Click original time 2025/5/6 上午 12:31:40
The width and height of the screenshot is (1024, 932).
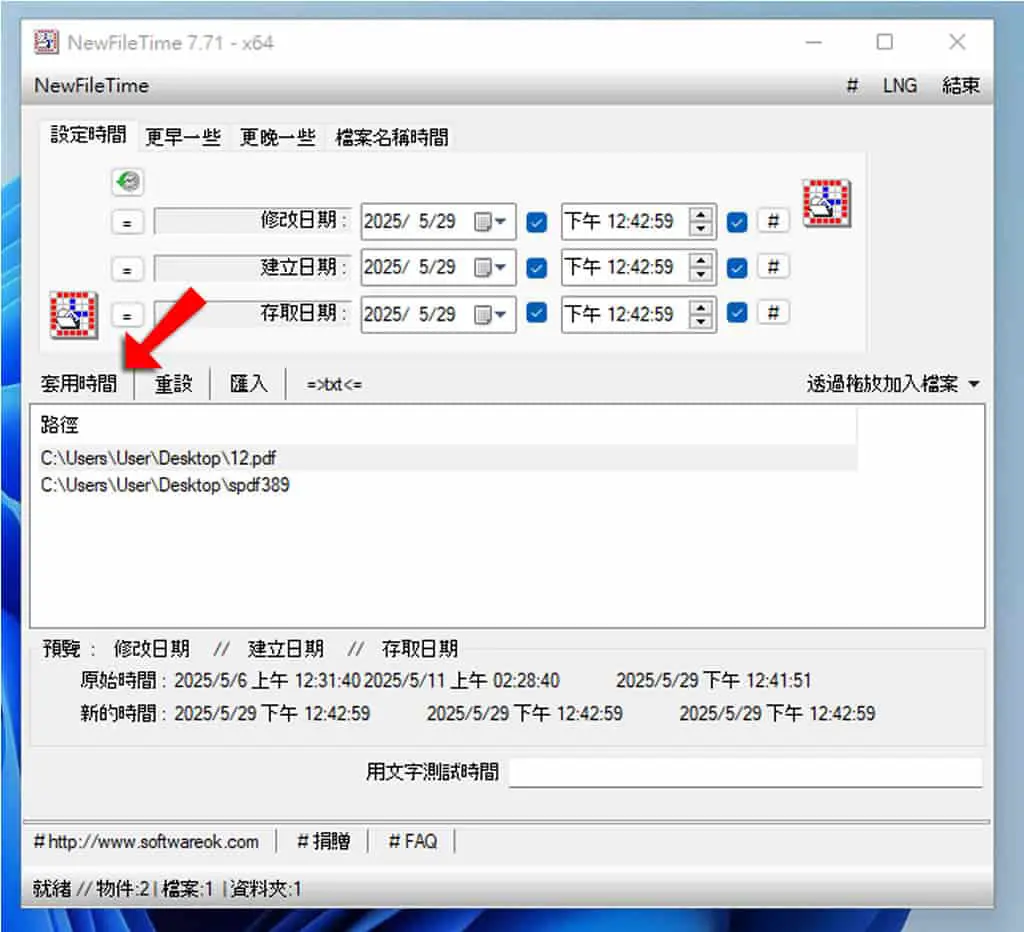(267, 681)
